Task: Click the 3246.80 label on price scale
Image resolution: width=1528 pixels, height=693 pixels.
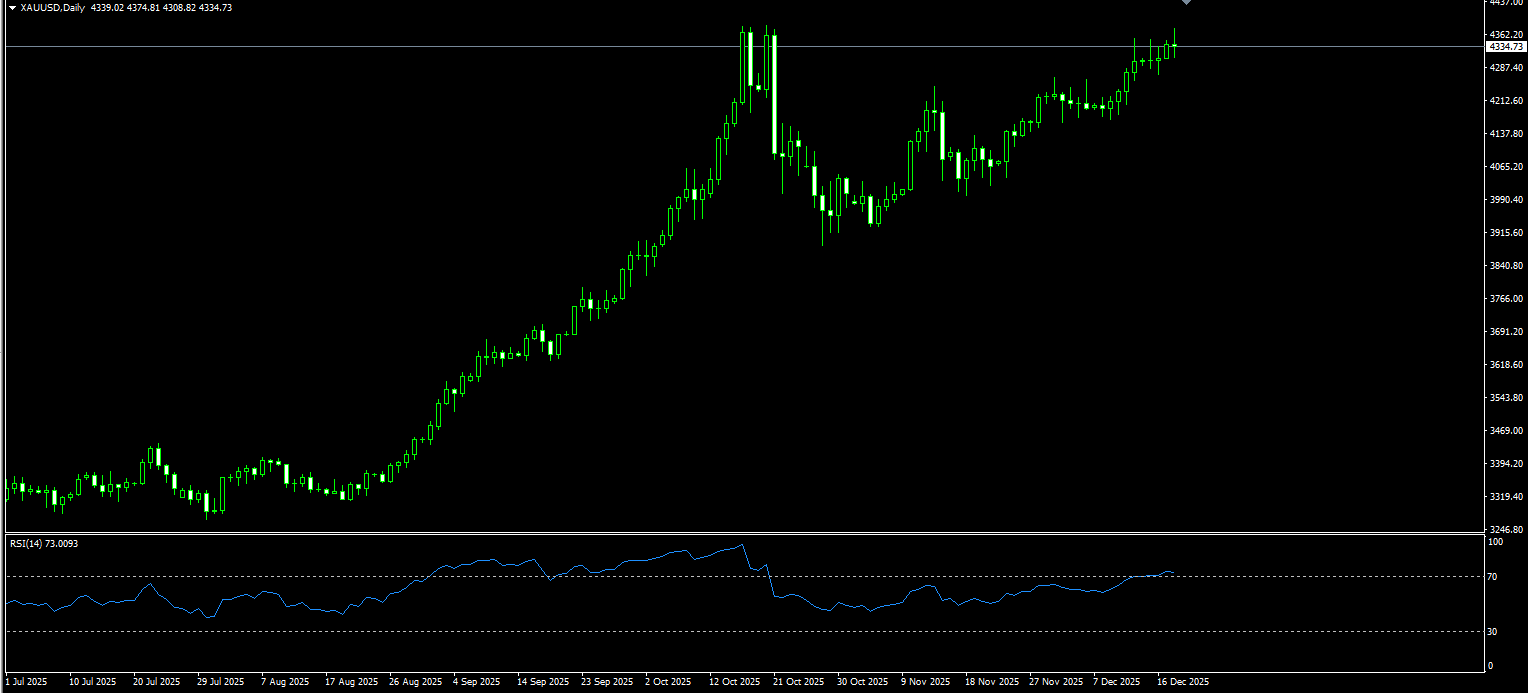Action: (x=1505, y=529)
